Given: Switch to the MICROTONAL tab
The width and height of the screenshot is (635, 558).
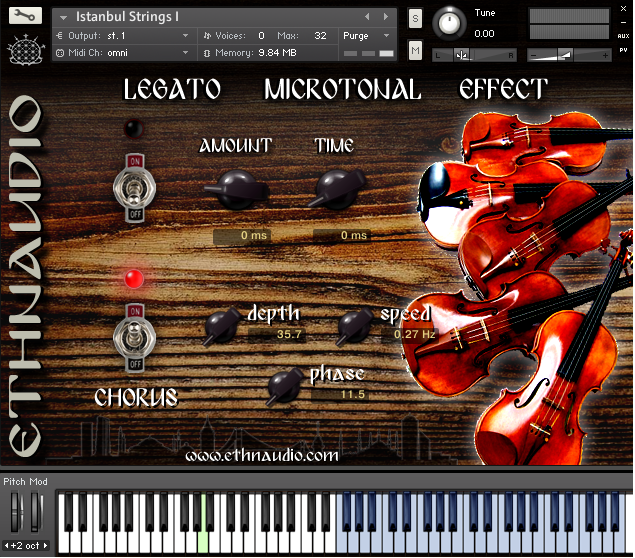Looking at the screenshot, I should (343, 89).
